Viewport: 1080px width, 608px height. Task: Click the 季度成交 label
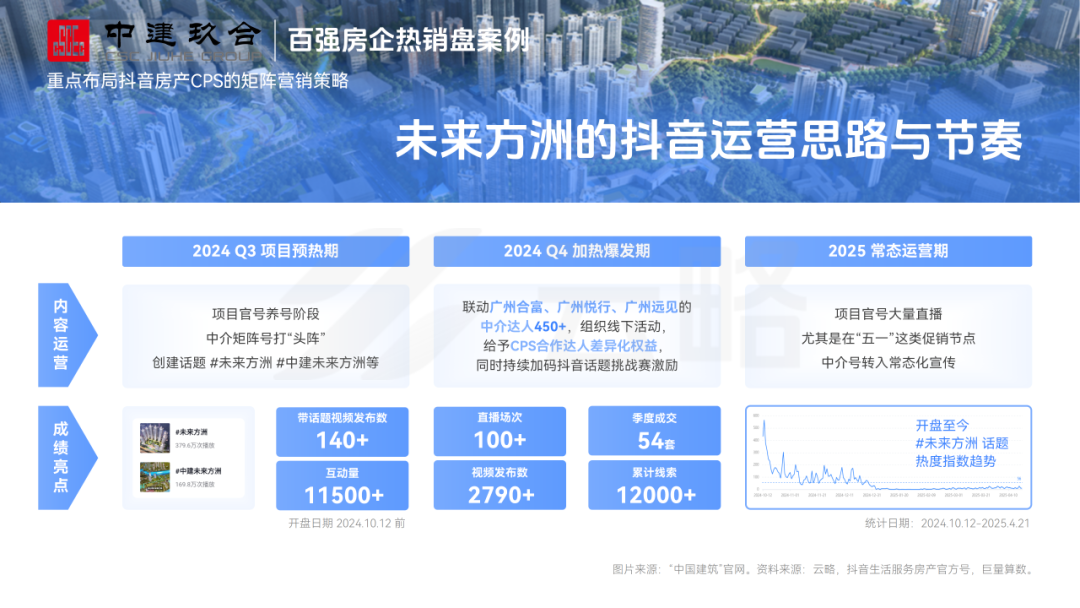[654, 418]
